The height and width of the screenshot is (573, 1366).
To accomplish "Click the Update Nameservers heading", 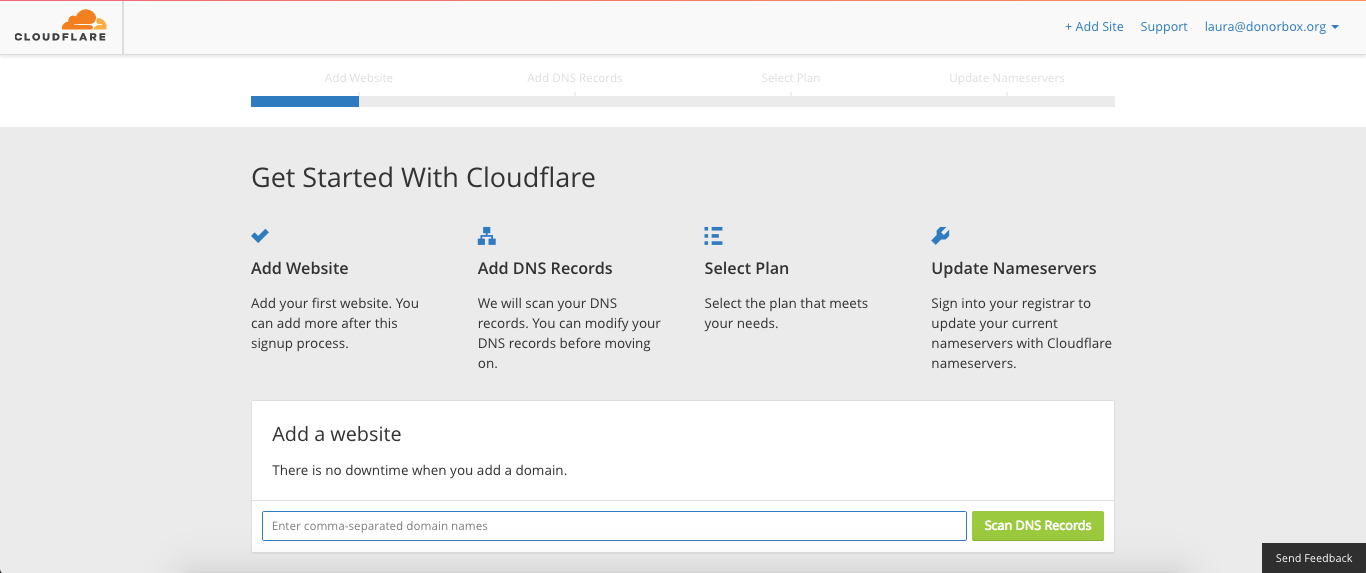I will pyautogui.click(x=1013, y=268).
